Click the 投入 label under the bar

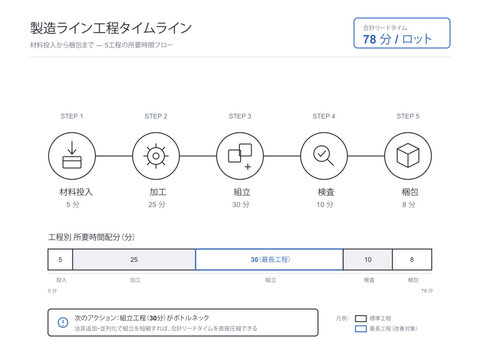click(61, 280)
